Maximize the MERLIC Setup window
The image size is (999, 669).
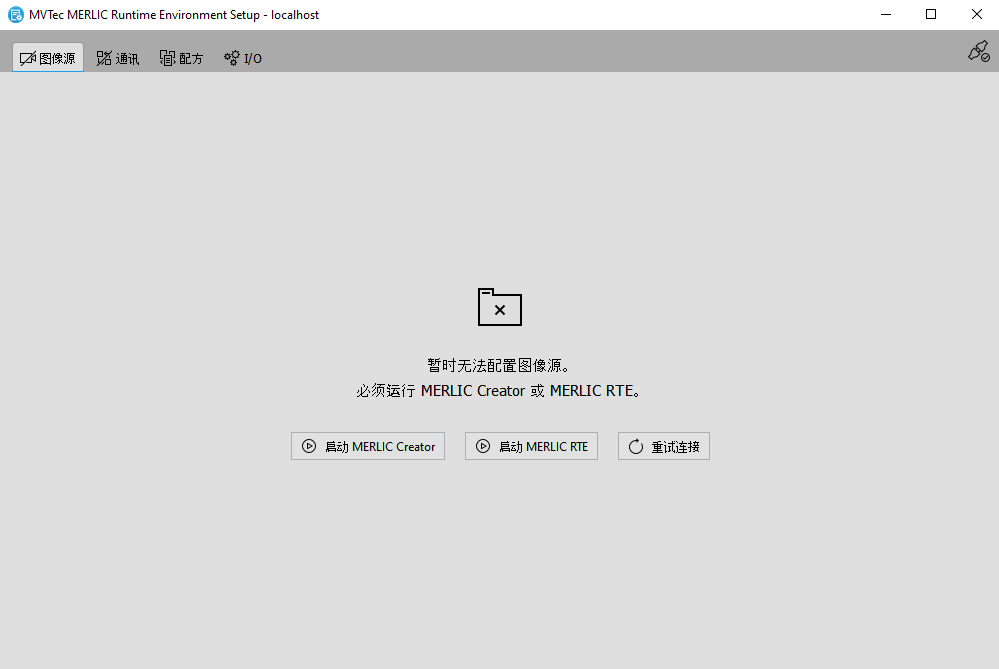(x=931, y=15)
